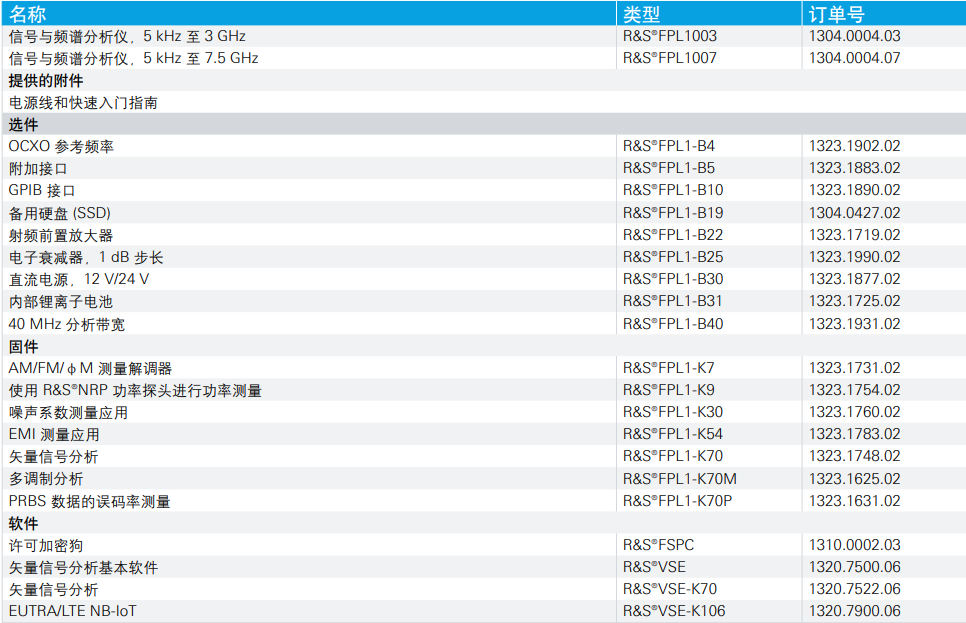This screenshot has height=623, width=966.
Task: Click type cell R&S FPL1-B31
Action: [673, 302]
